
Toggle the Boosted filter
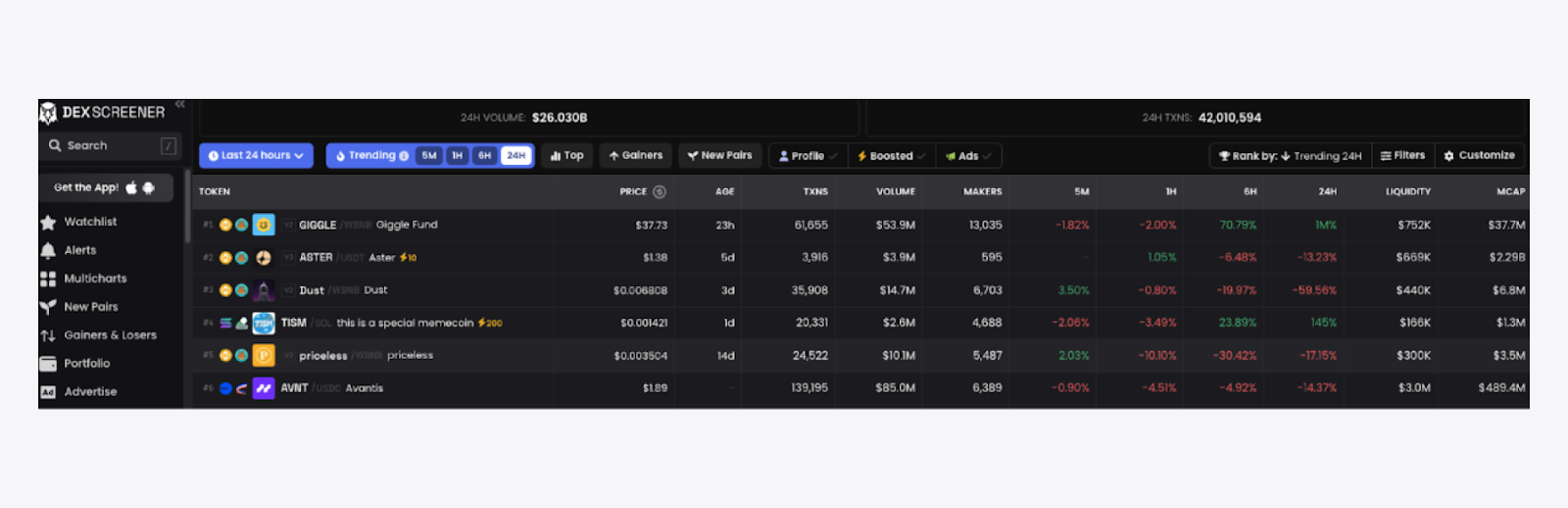coord(891,156)
